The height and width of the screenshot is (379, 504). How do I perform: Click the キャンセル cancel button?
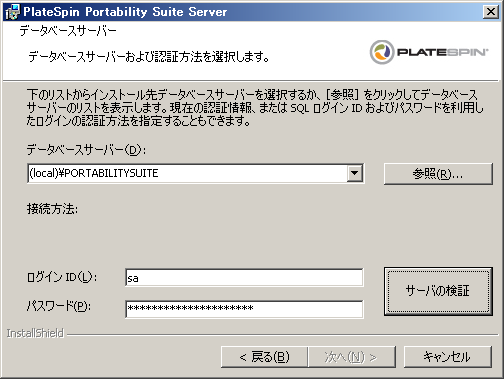tap(447, 357)
